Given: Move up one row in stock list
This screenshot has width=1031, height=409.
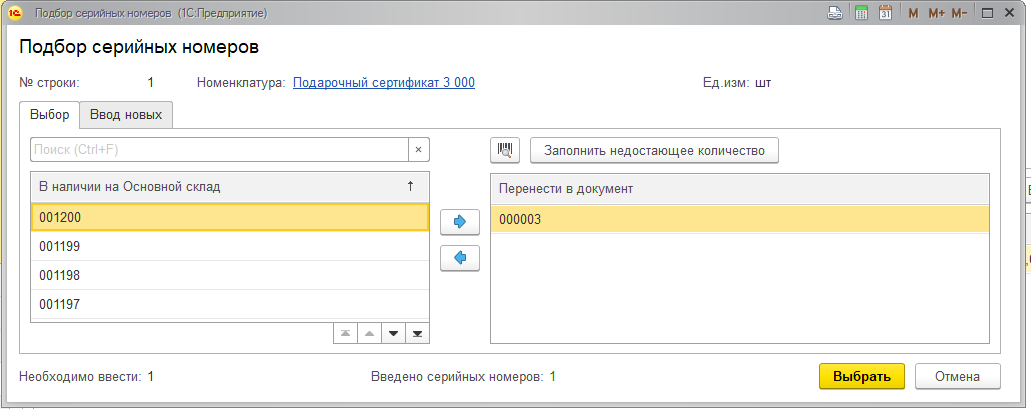Looking at the screenshot, I should pos(370,333).
